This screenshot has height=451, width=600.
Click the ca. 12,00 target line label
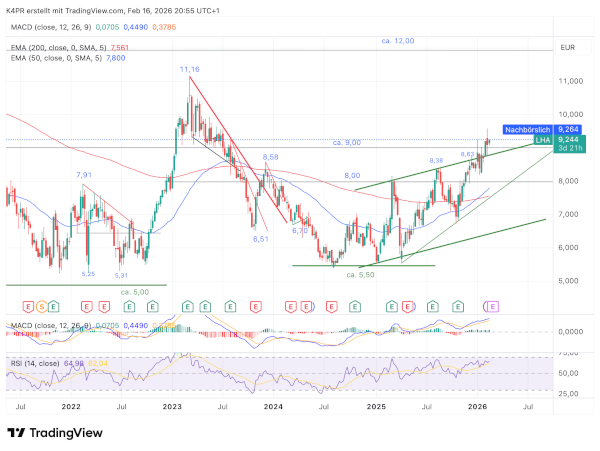[x=397, y=40]
